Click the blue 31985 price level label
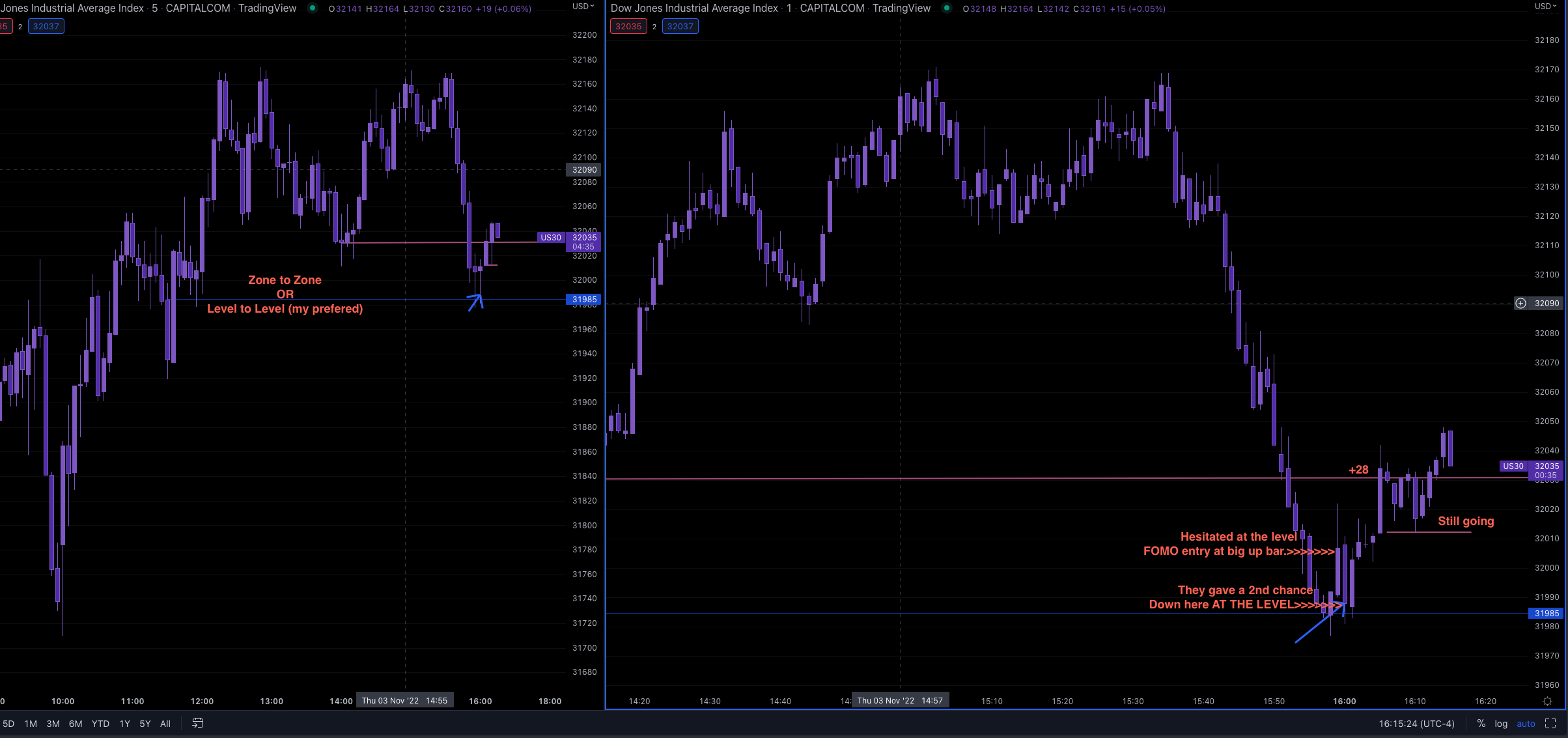1568x738 pixels. click(1547, 613)
